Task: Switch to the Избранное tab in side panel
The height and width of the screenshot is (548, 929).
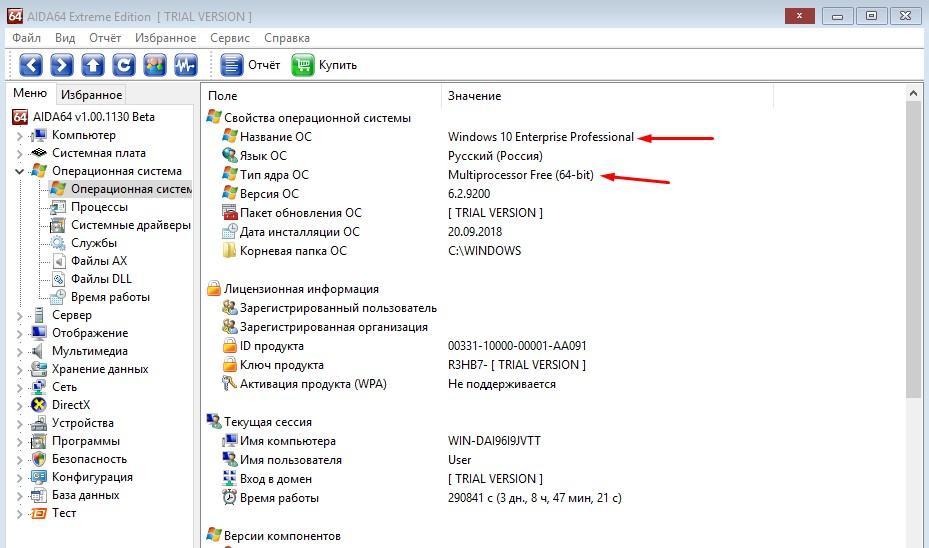Action: pos(91,95)
